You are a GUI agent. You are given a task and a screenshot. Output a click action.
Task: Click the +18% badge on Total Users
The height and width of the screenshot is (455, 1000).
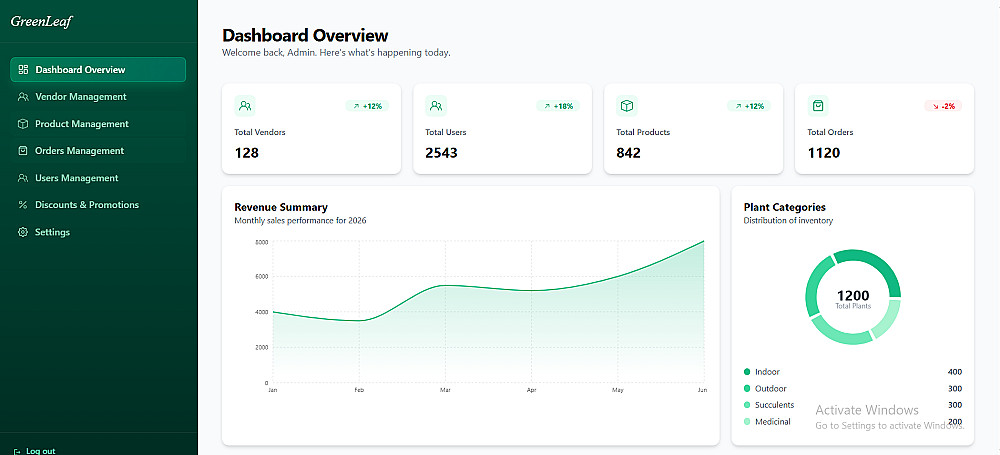tap(558, 106)
